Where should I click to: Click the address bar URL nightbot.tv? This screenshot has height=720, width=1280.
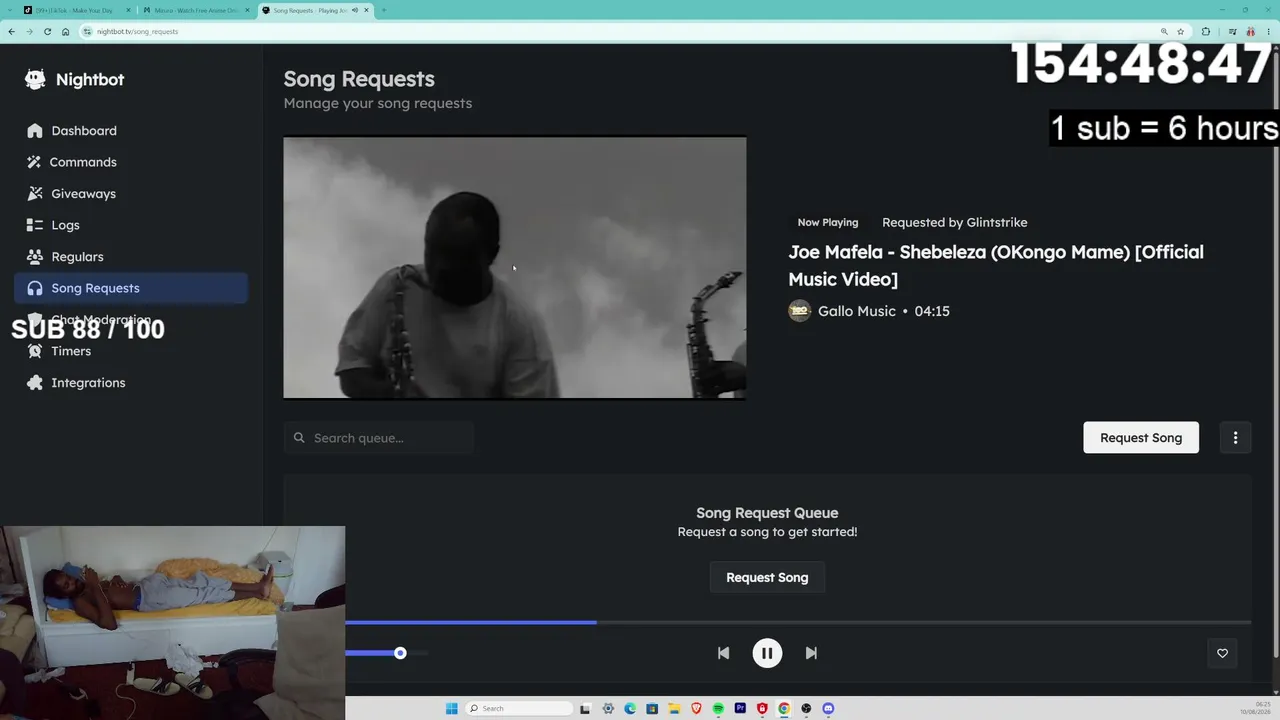click(x=138, y=32)
